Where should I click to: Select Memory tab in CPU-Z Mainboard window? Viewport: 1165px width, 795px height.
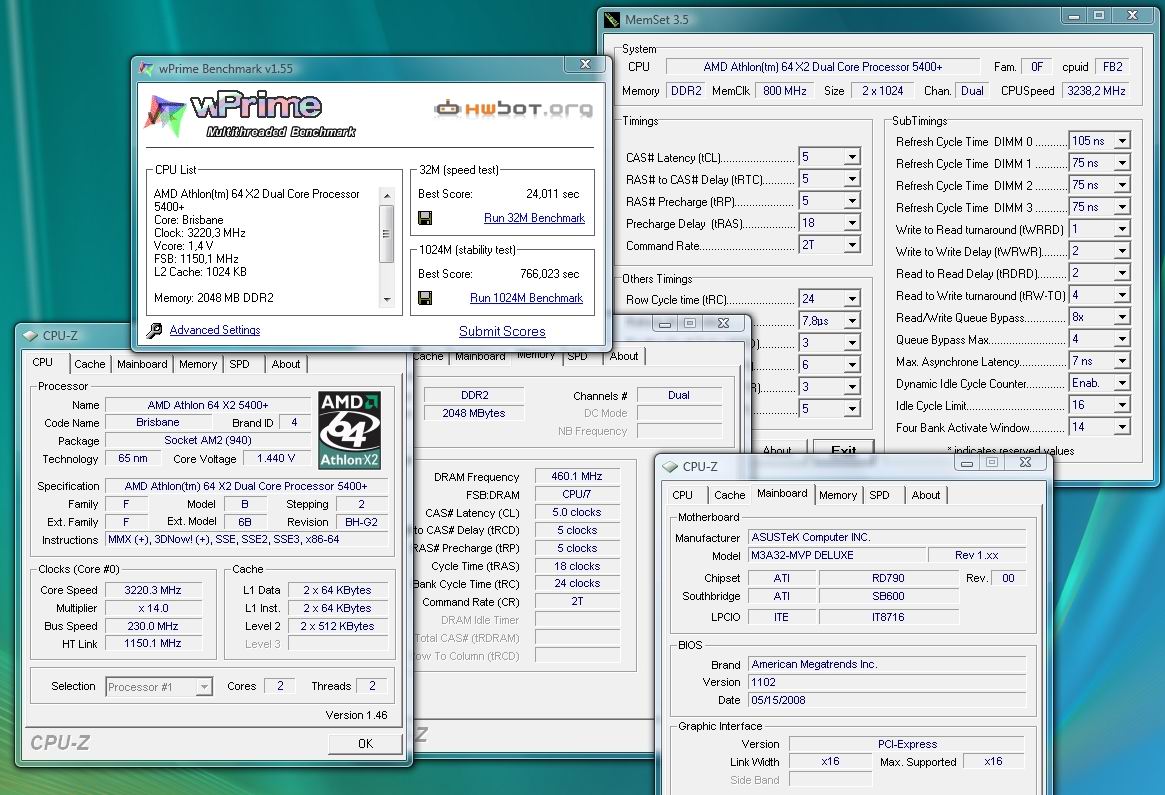coord(838,495)
